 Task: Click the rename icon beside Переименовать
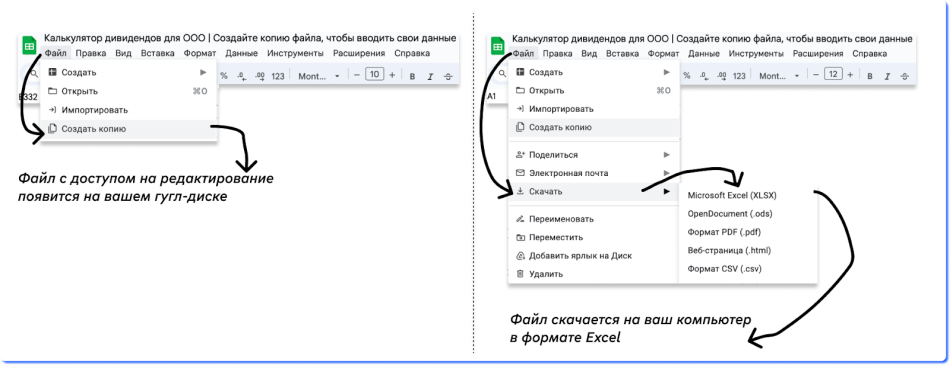click(x=519, y=219)
